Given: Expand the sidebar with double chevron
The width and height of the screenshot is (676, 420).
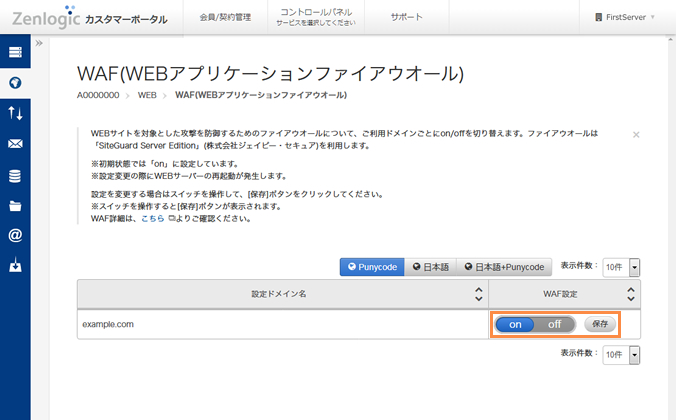Looking at the screenshot, I should pyautogui.click(x=39, y=43).
